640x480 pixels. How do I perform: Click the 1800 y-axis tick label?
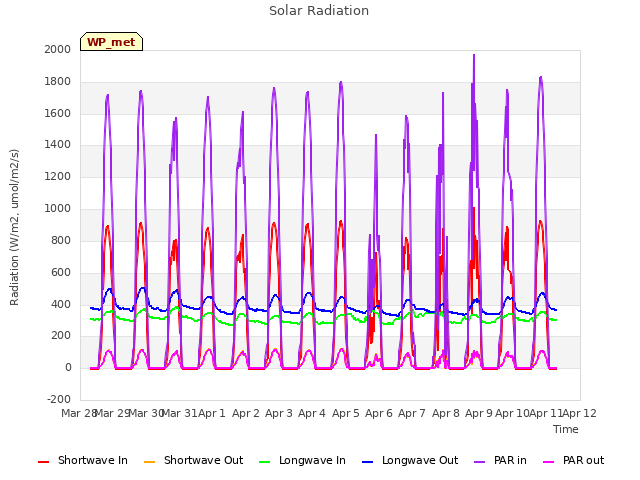(58, 82)
